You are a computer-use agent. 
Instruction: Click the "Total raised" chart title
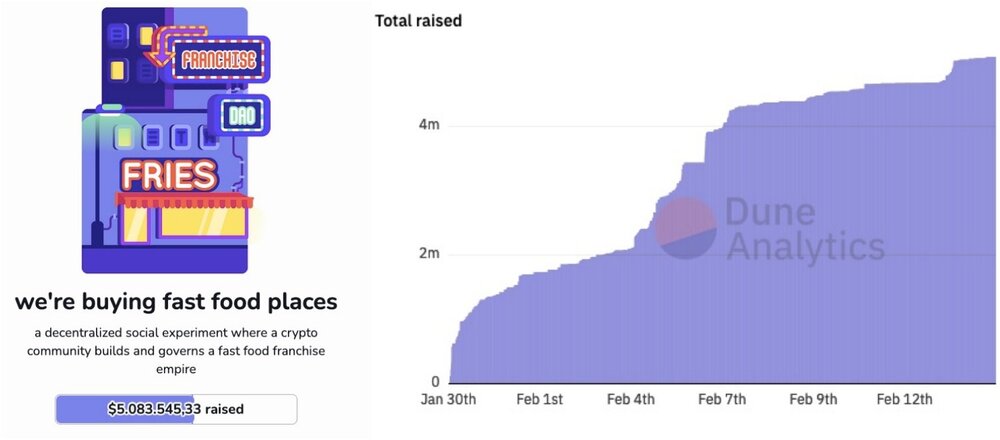point(418,20)
